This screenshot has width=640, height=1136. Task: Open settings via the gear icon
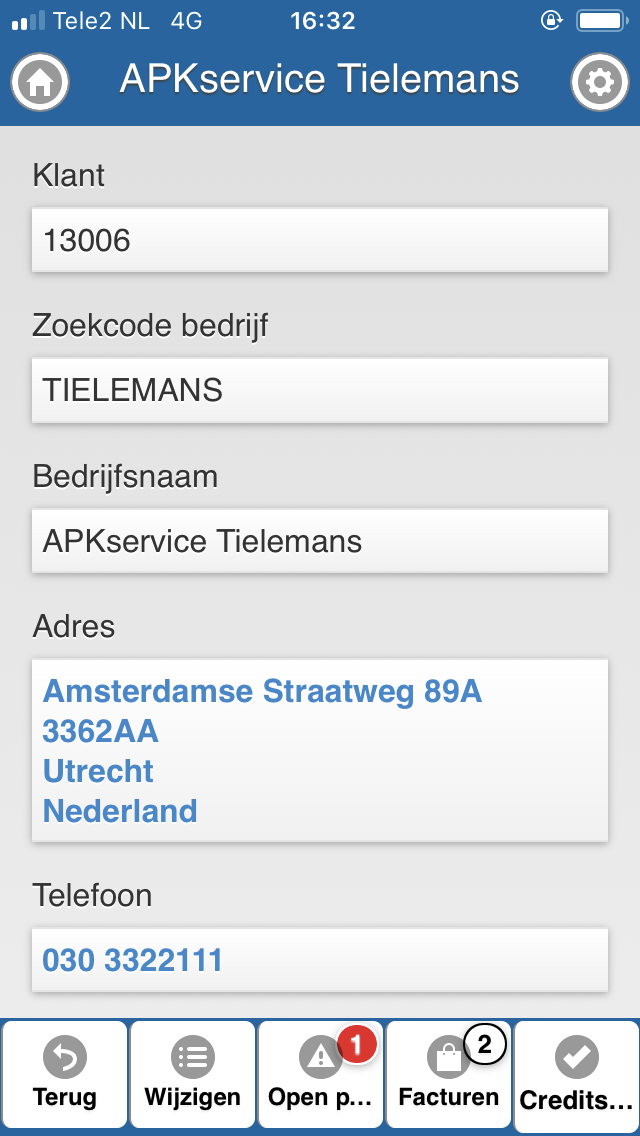point(599,82)
